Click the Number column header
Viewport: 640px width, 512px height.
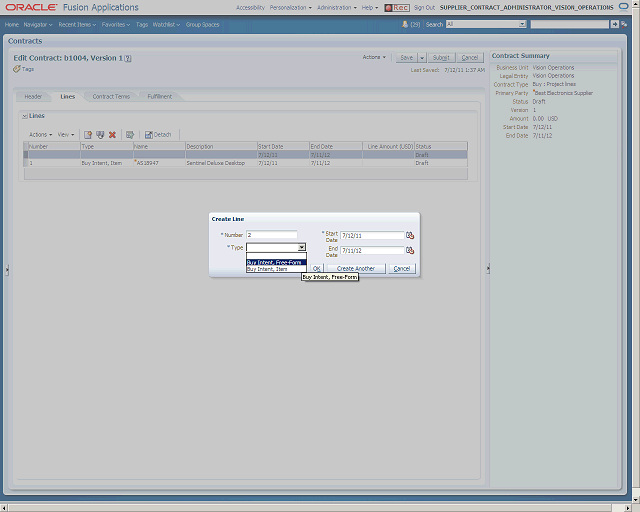point(54,146)
